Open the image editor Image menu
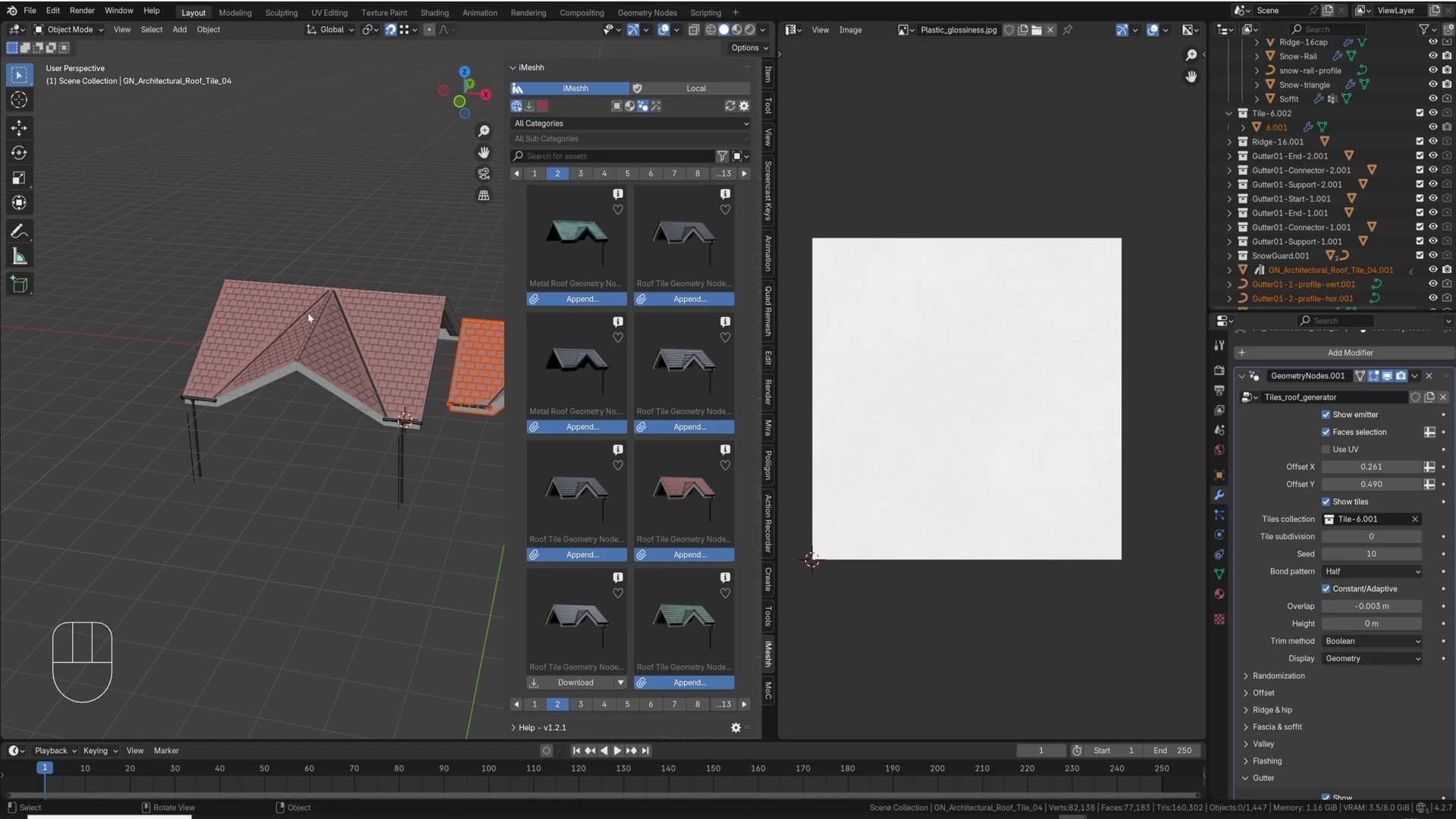The height and width of the screenshot is (819, 1456). [850, 30]
